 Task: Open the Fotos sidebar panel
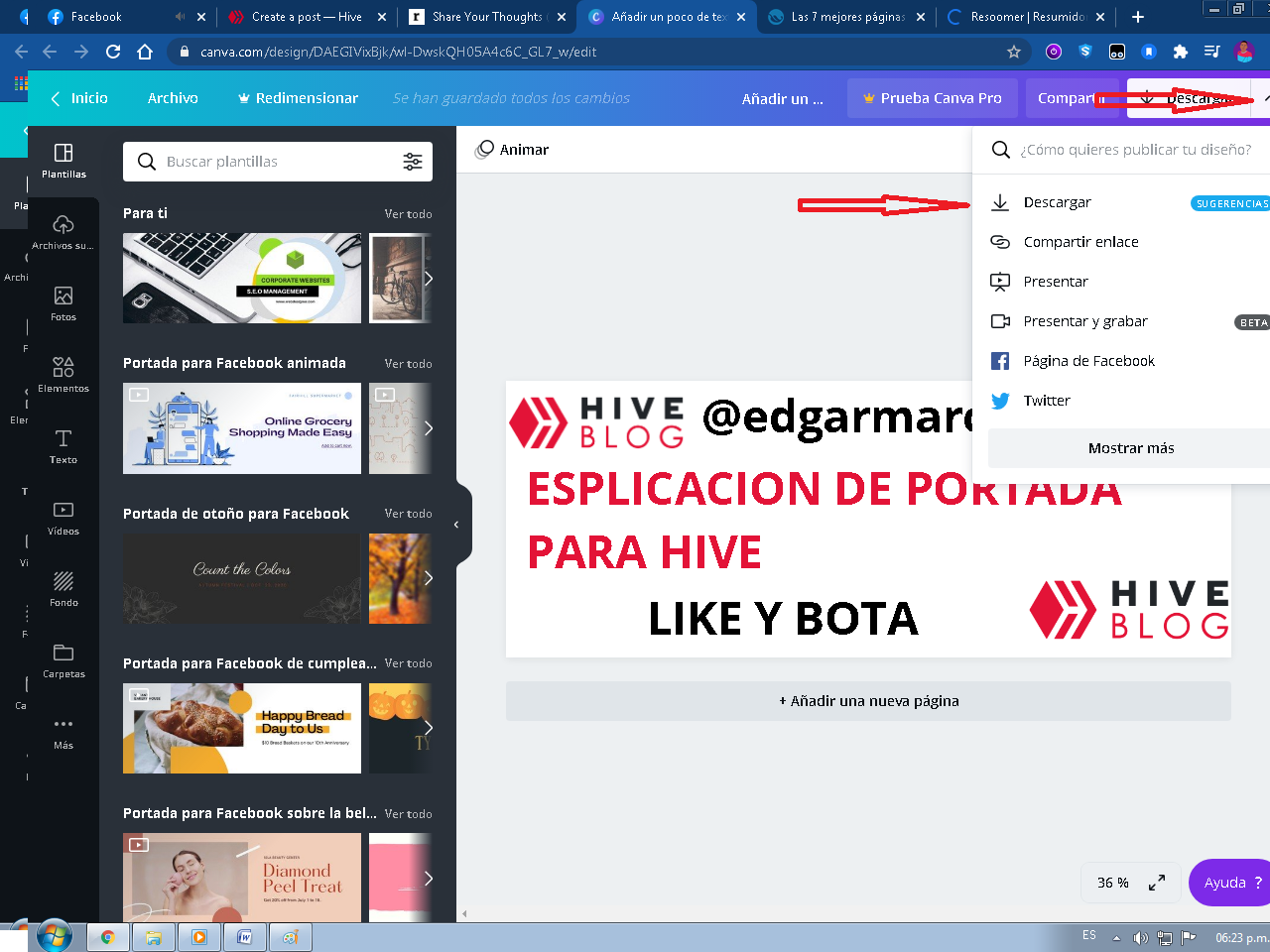point(63,304)
